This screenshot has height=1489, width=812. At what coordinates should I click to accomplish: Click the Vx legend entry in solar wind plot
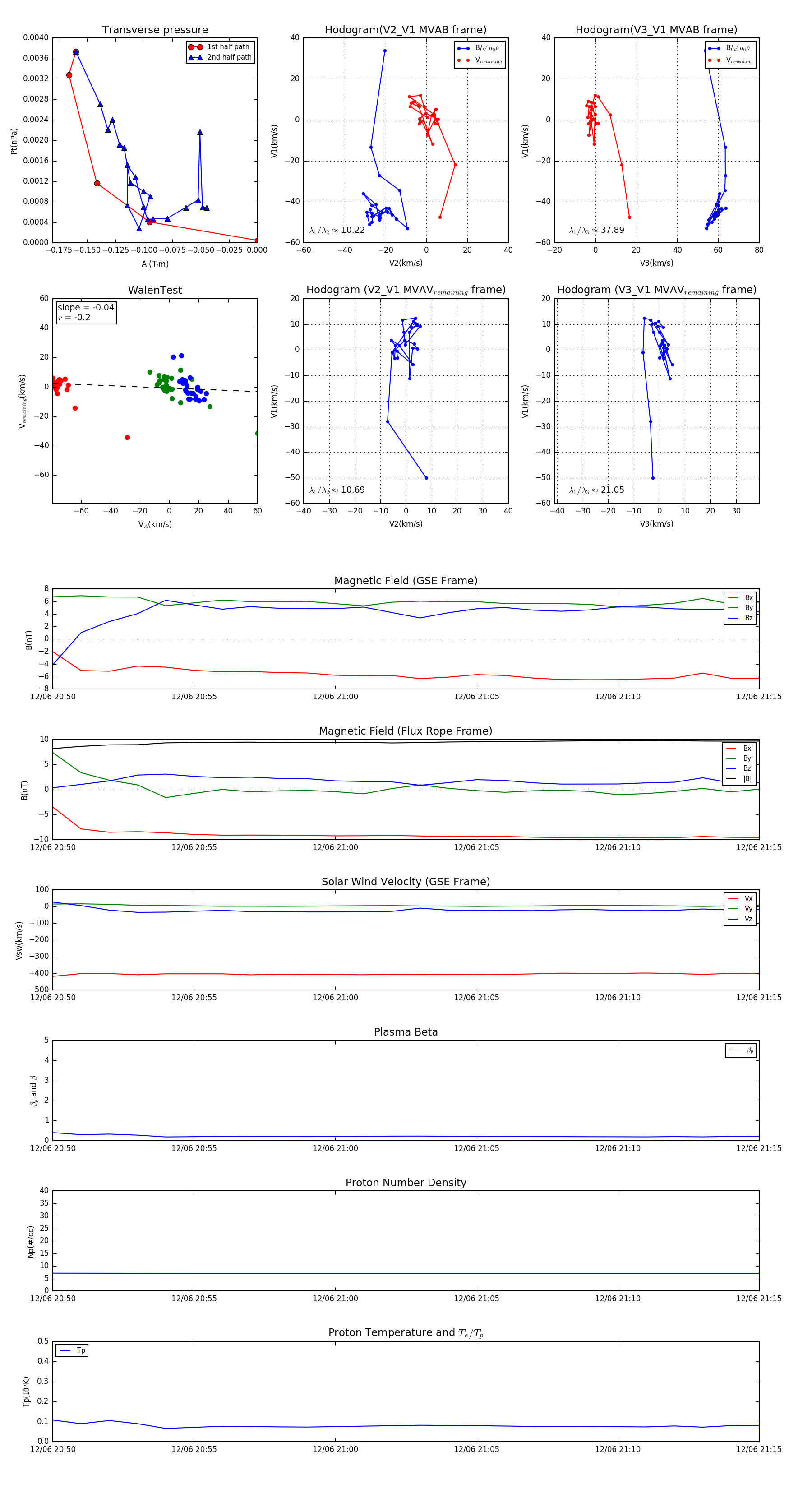(x=740, y=899)
